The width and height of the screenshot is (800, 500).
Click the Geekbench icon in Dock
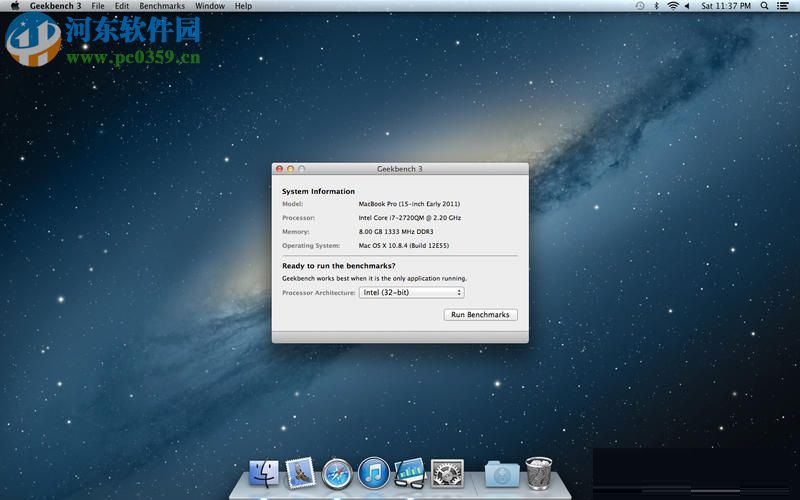tap(410, 473)
